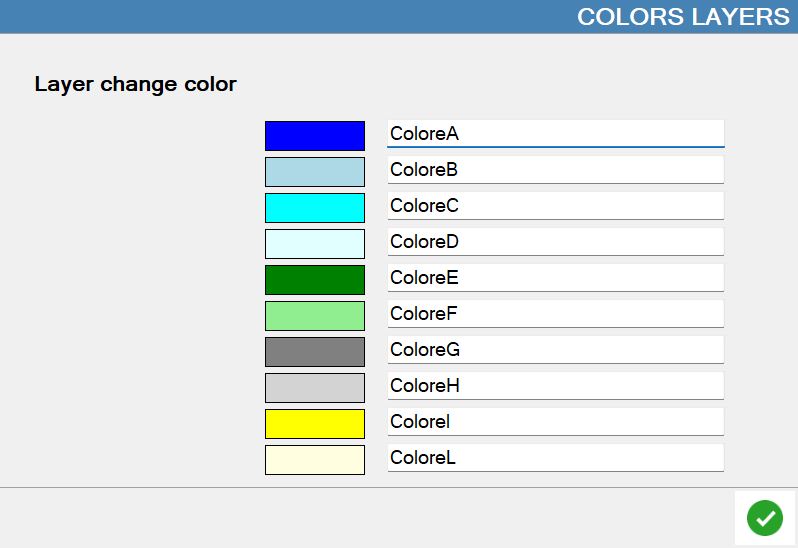Click the light green ColoreF swatch
This screenshot has height=548, width=798.
pyautogui.click(x=315, y=316)
